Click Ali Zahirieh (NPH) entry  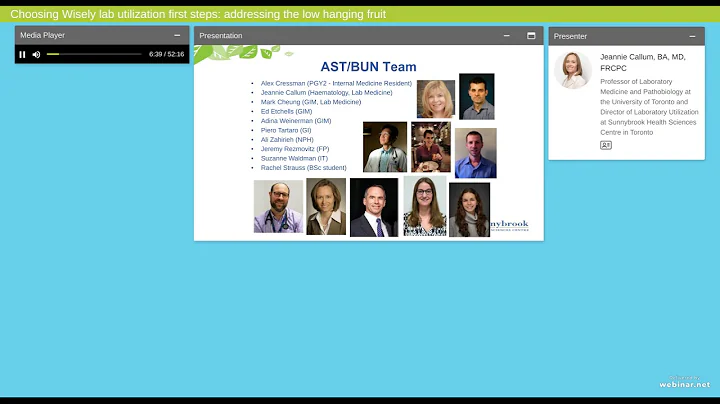click(x=287, y=140)
